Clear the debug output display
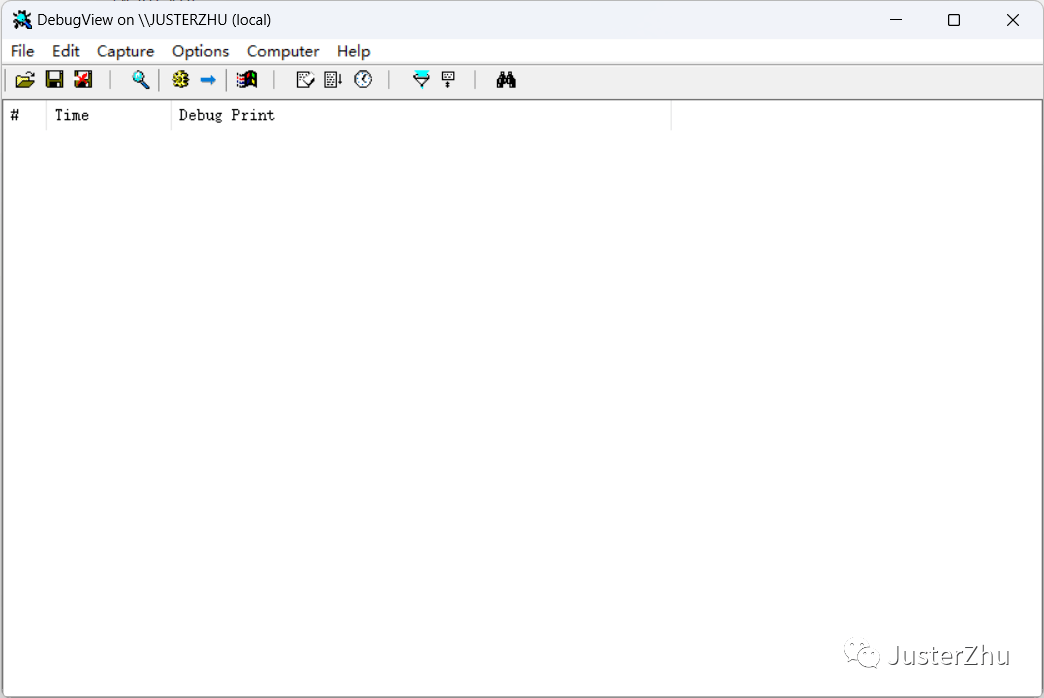1044x698 pixels. (83, 79)
